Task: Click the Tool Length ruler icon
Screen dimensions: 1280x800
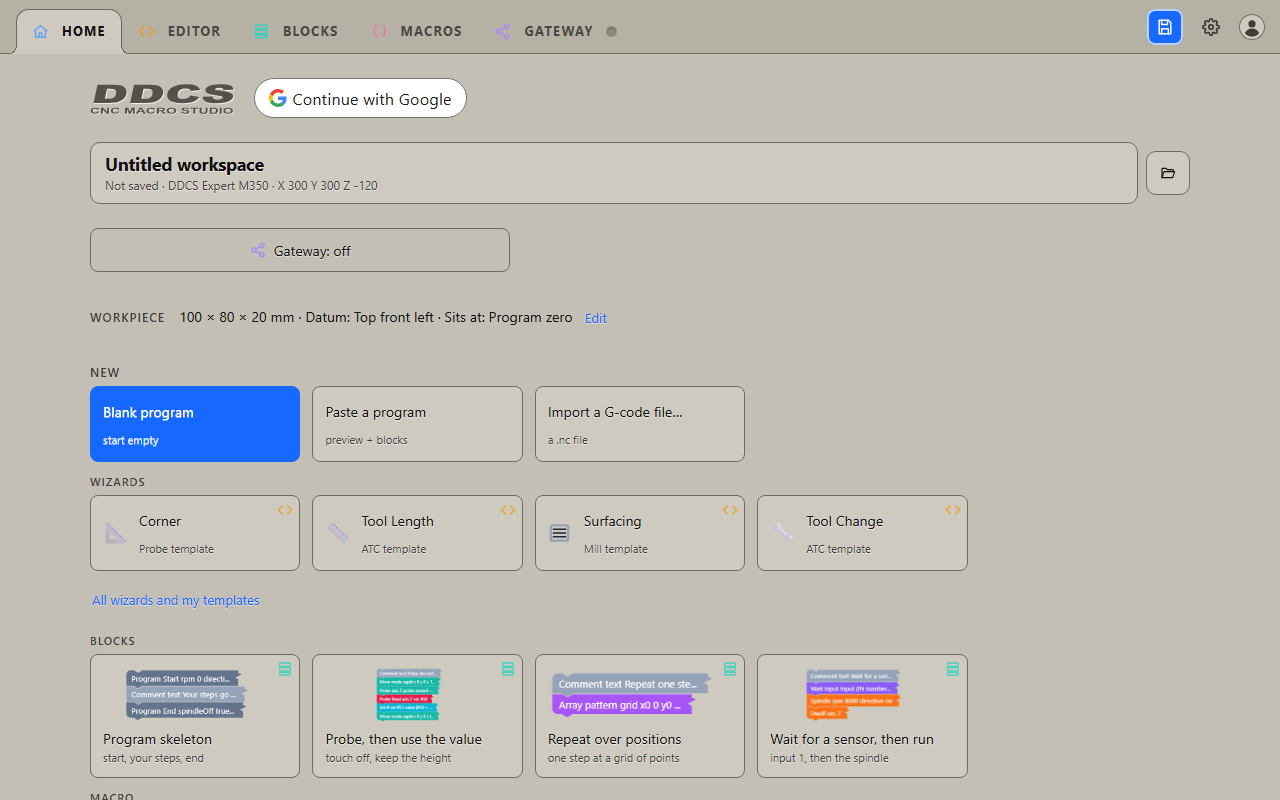Action: (338, 533)
